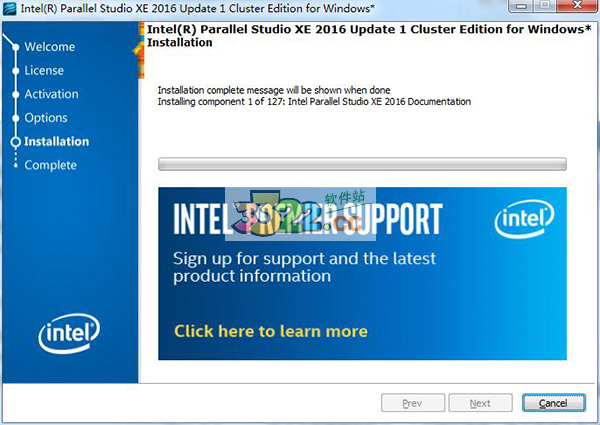This screenshot has width=600, height=425.
Task: Click the Intel Premier Support banner heading
Action: tap(308, 218)
